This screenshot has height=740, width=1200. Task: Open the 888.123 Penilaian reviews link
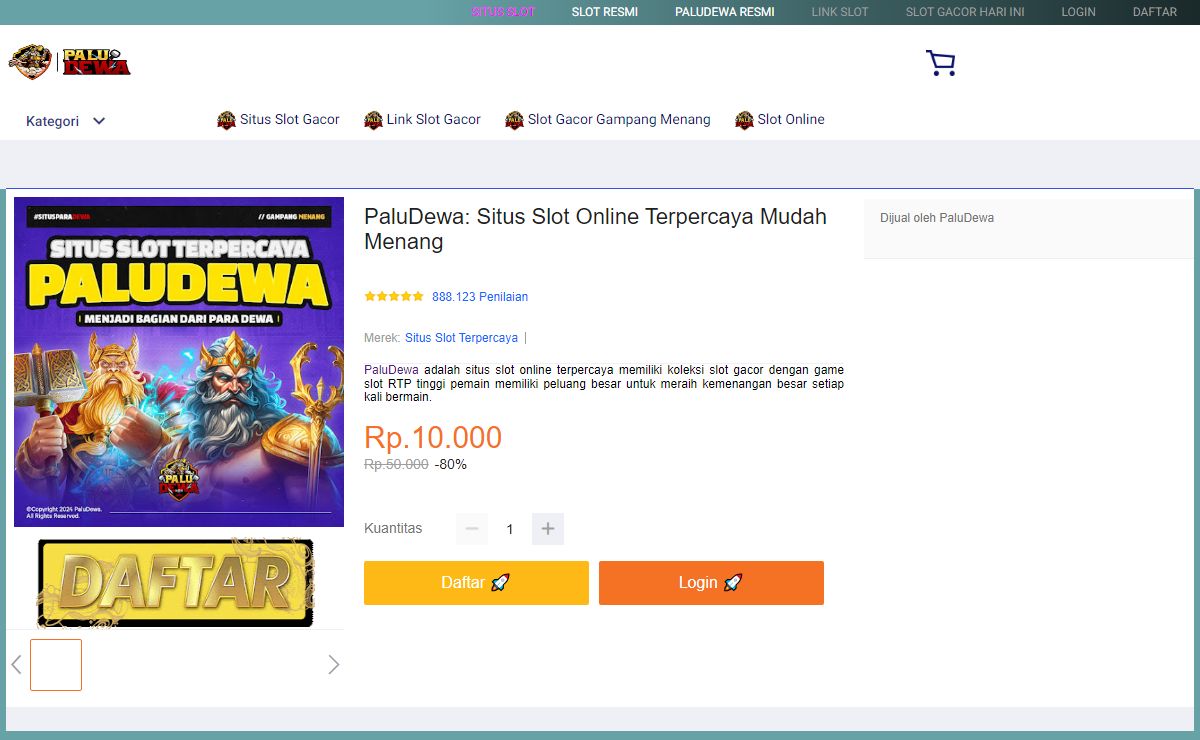click(x=480, y=297)
